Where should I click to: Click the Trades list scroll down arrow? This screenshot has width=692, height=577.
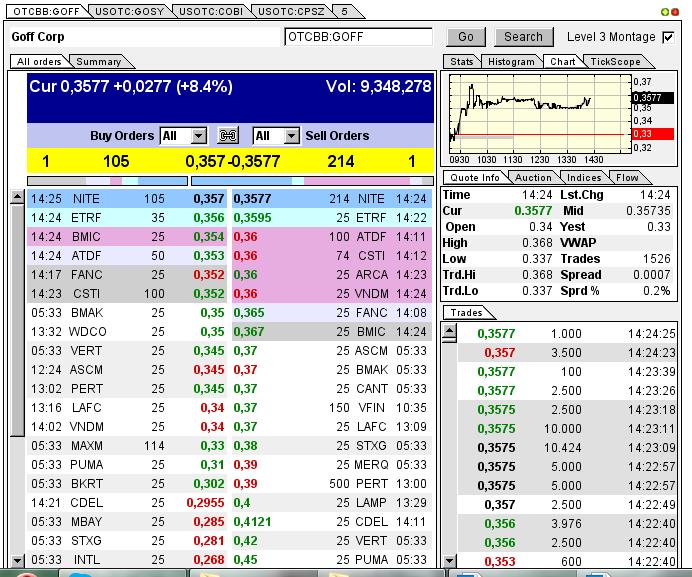pos(449,561)
